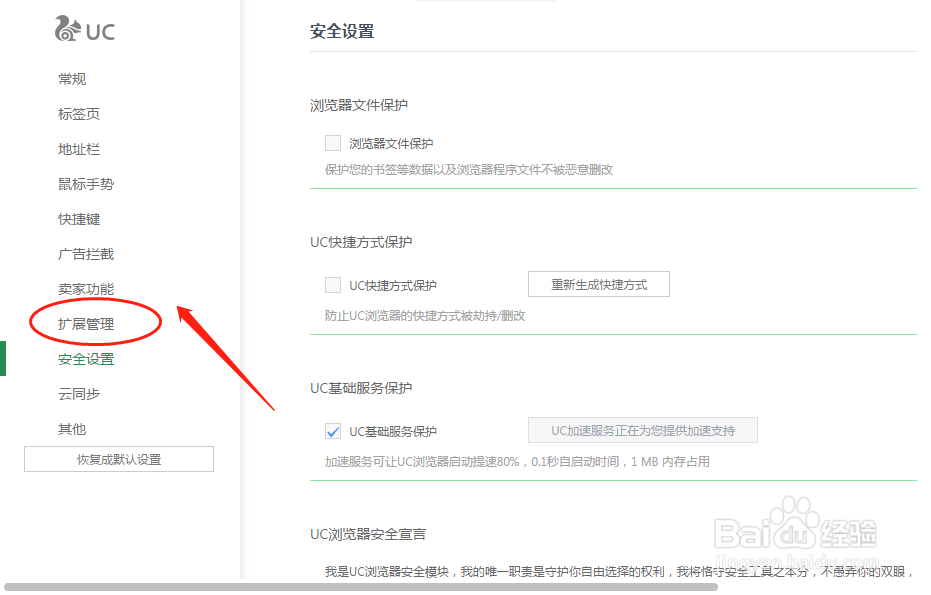
Task: Click description text 保护您的书签等数据
Action: 469,170
